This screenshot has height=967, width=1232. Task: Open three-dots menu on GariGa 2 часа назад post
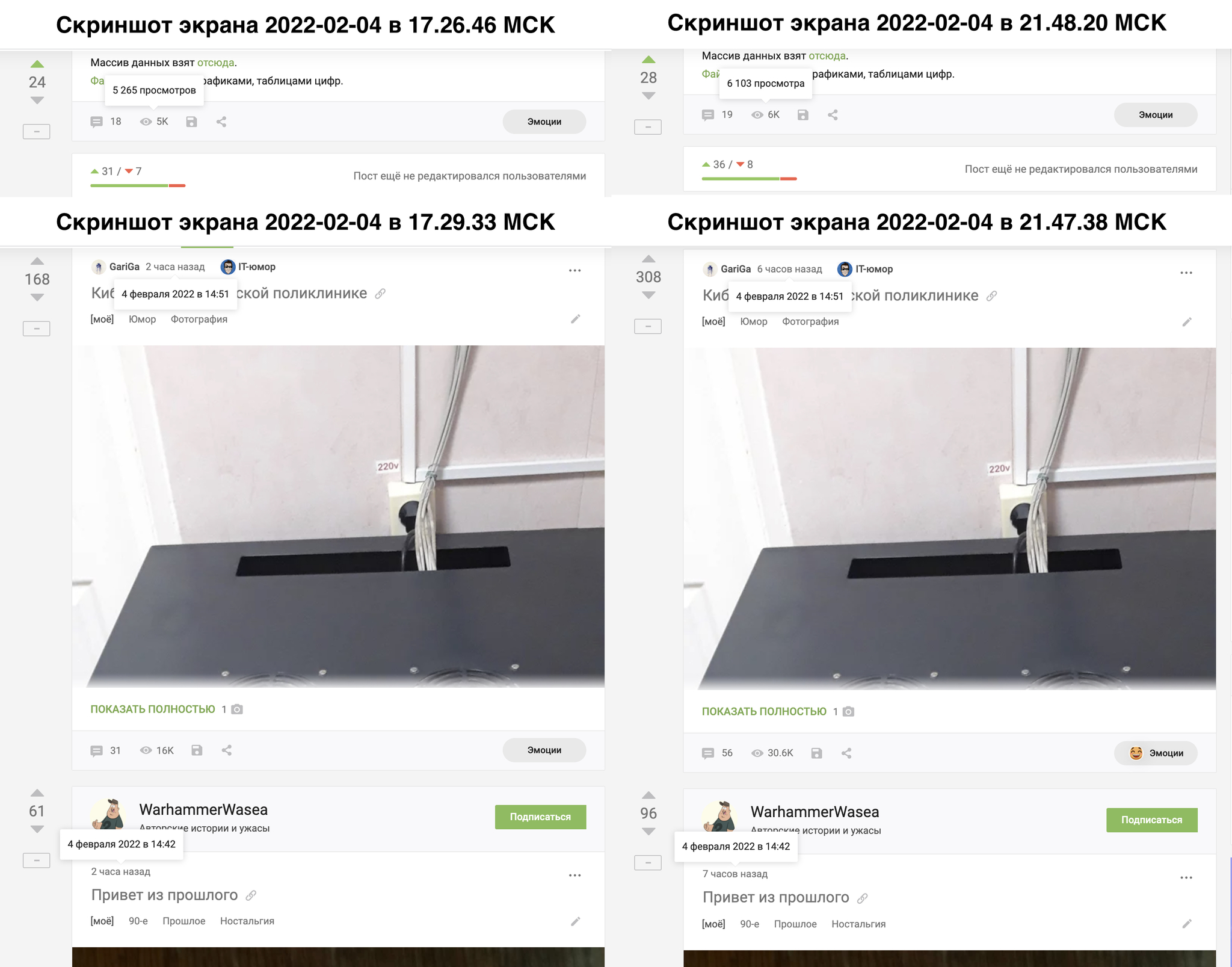click(x=575, y=270)
